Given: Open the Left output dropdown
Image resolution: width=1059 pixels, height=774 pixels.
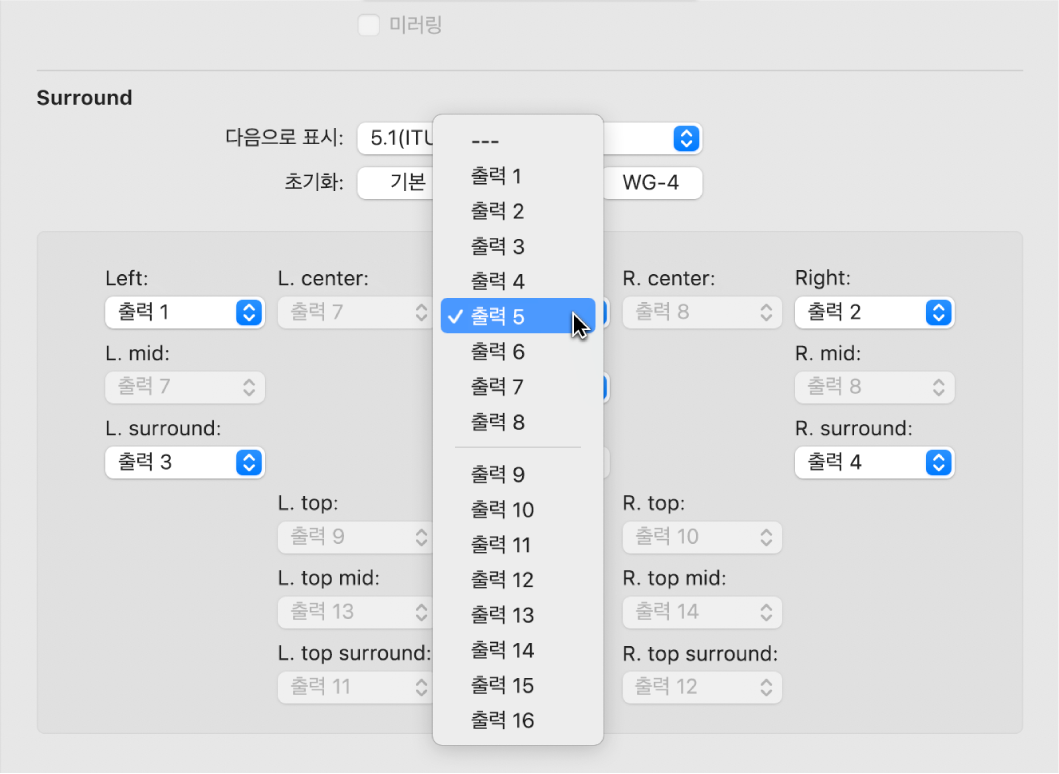Looking at the screenshot, I should pyautogui.click(x=184, y=312).
